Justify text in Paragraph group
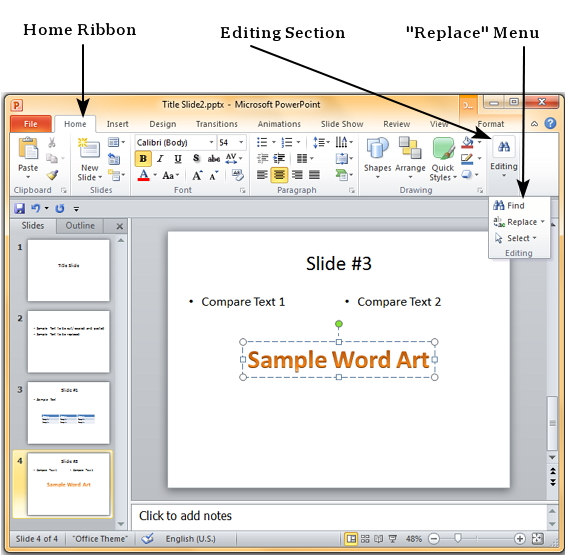 click(x=314, y=175)
